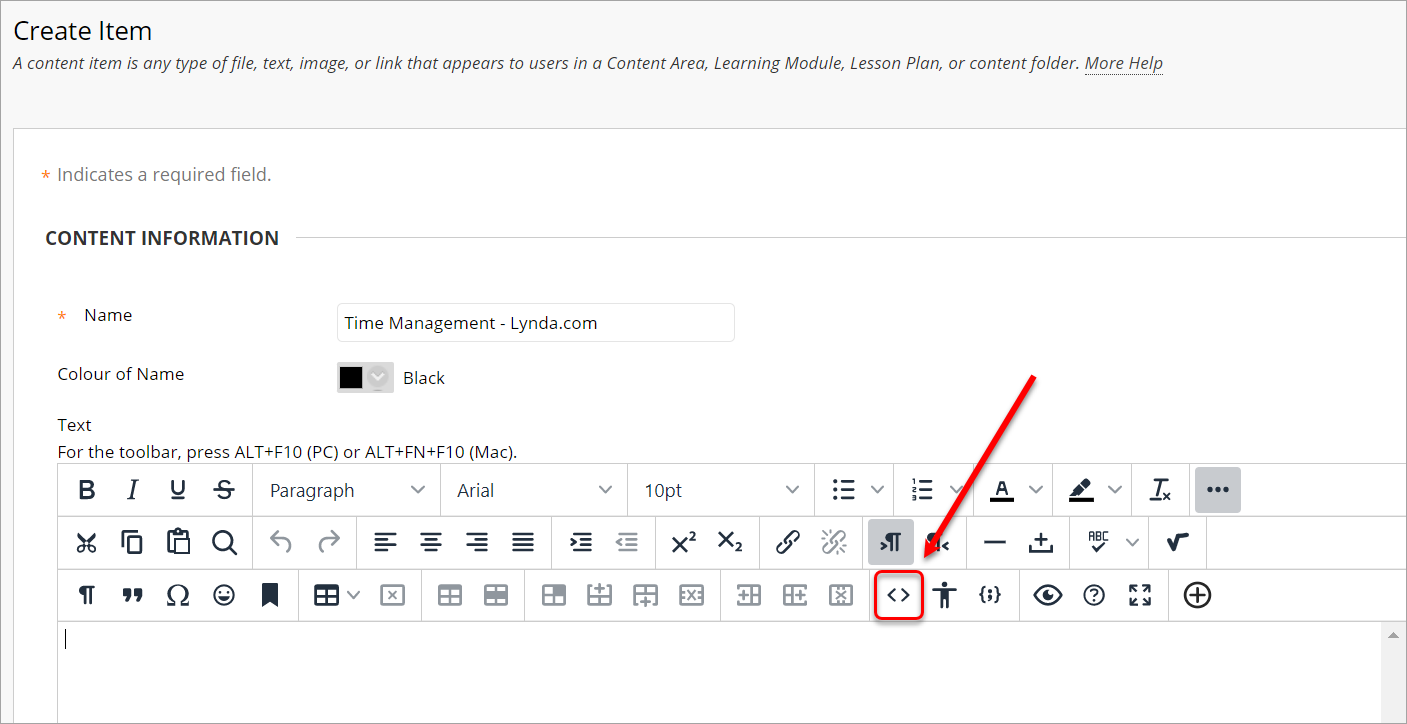
Task: Redo the last action
Action: tap(328, 542)
